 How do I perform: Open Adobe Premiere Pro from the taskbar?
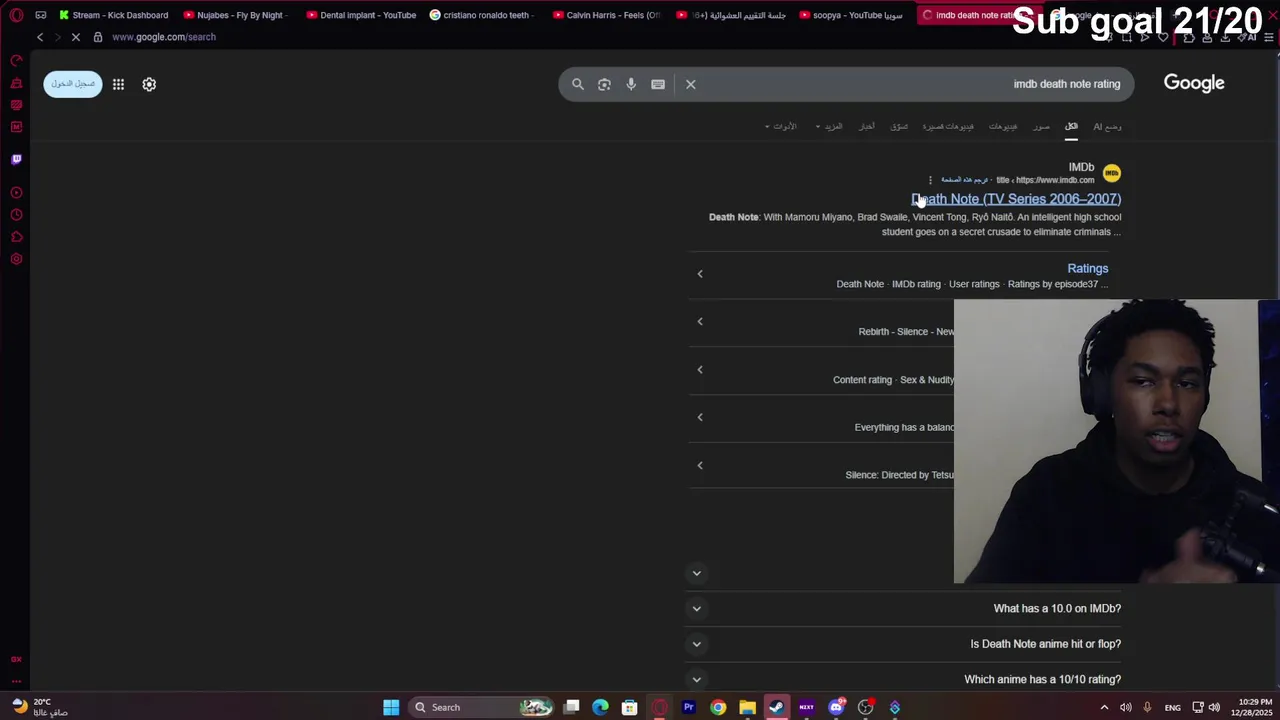688,707
